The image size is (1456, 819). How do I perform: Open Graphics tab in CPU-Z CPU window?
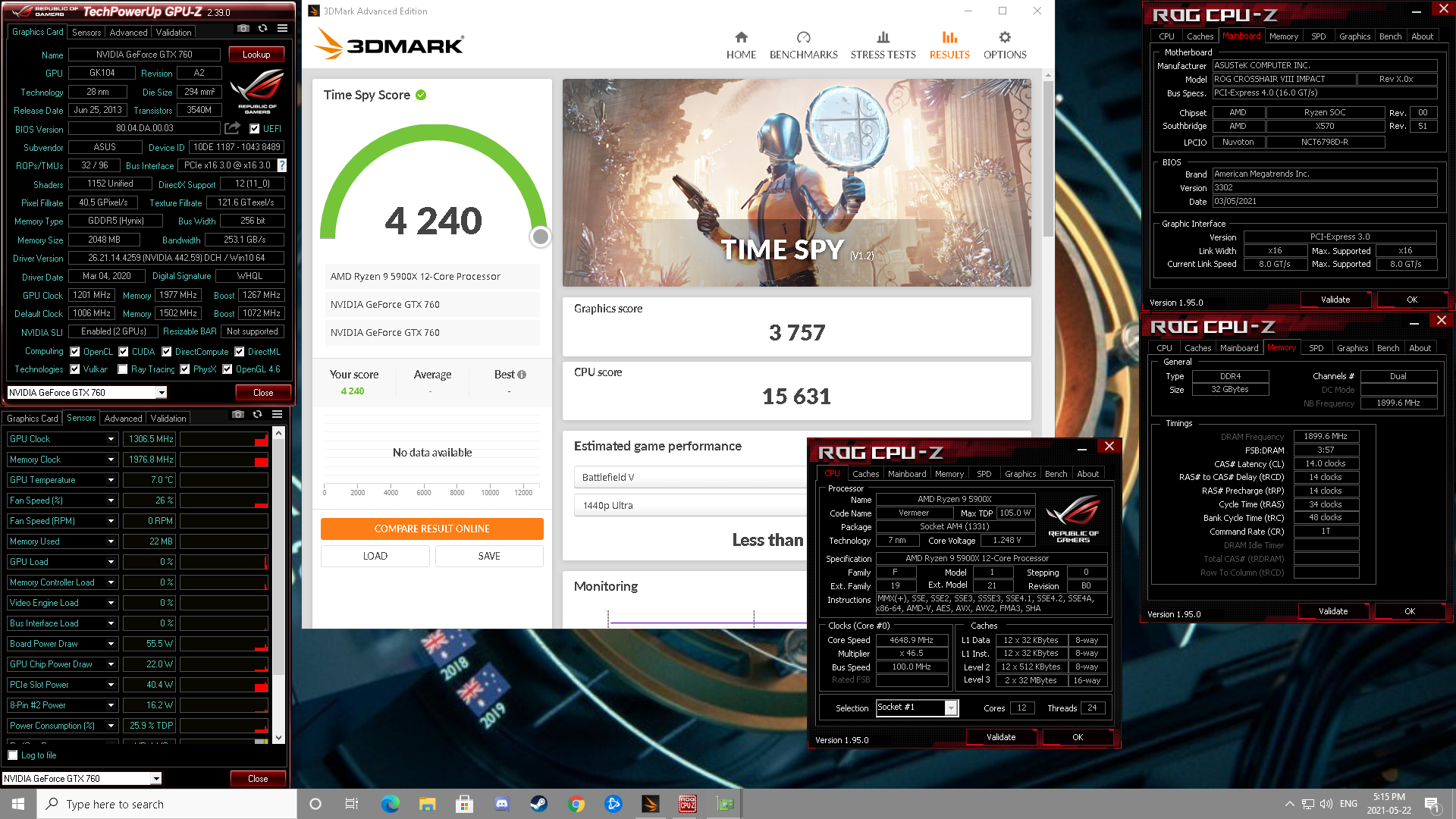pos(1020,474)
